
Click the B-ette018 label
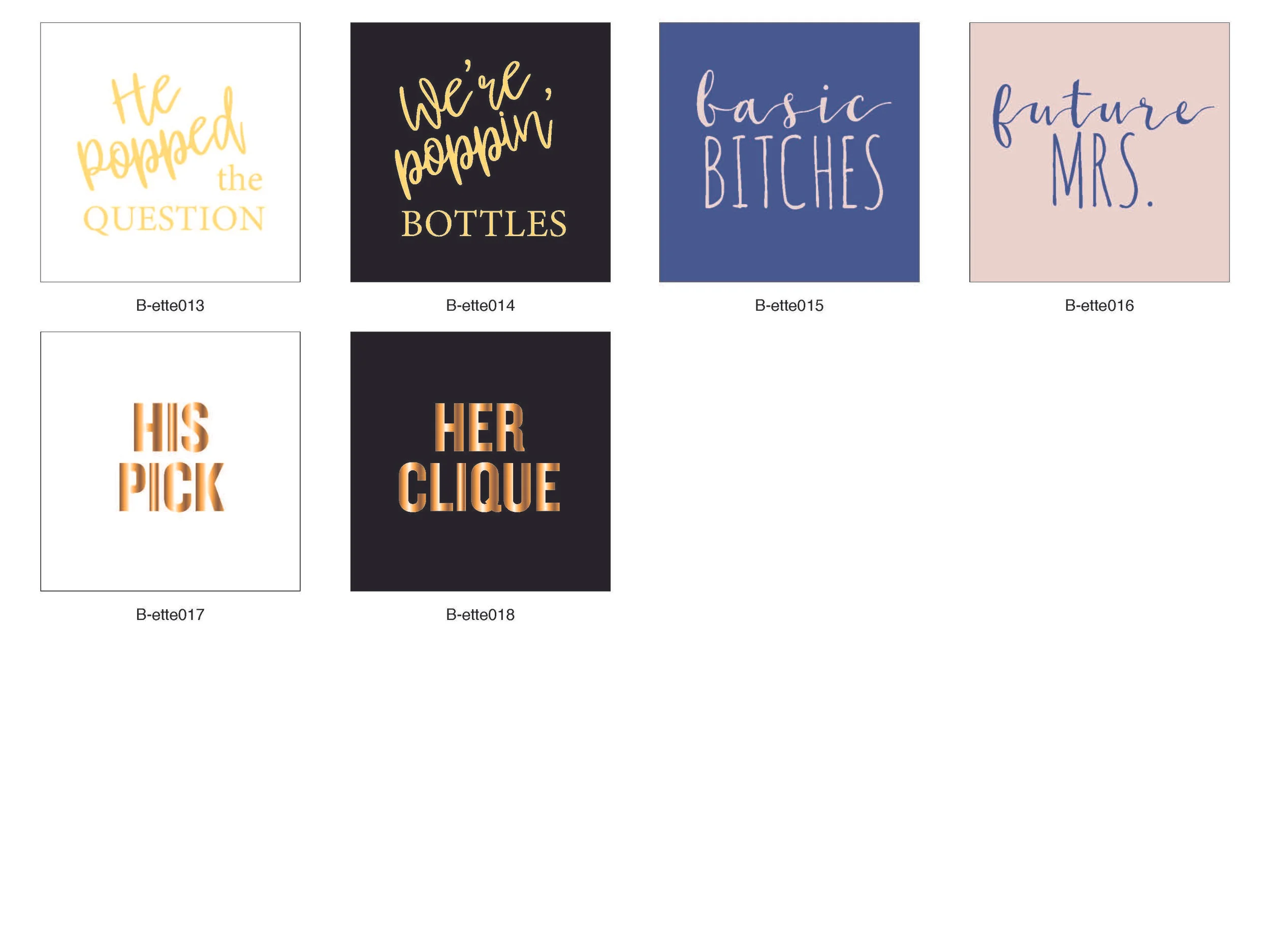tap(480, 614)
